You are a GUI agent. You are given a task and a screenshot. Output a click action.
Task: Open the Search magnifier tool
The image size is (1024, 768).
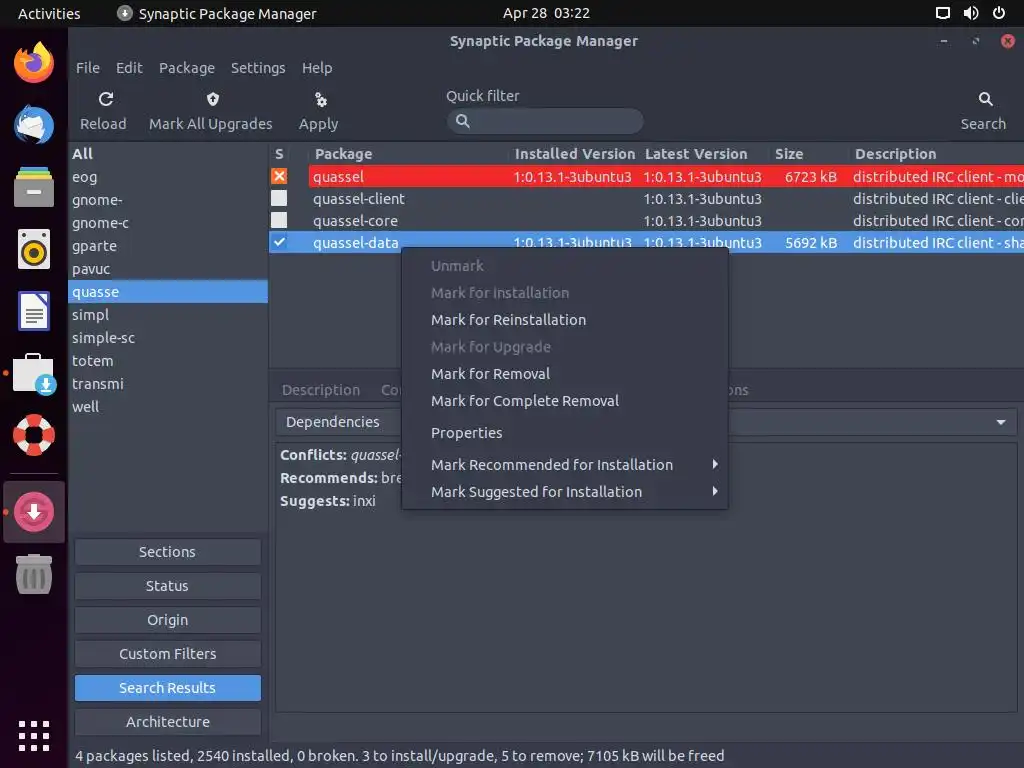985,99
